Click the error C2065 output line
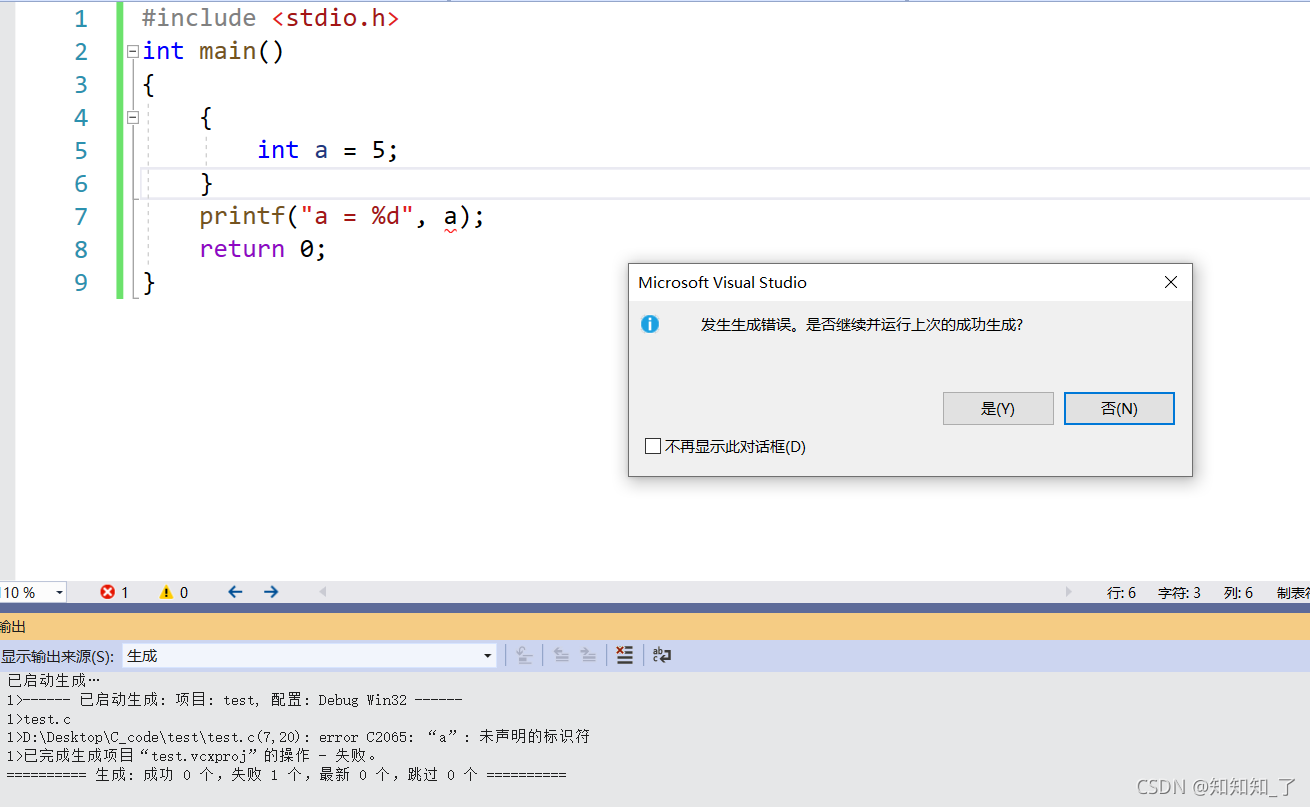 (x=298, y=736)
